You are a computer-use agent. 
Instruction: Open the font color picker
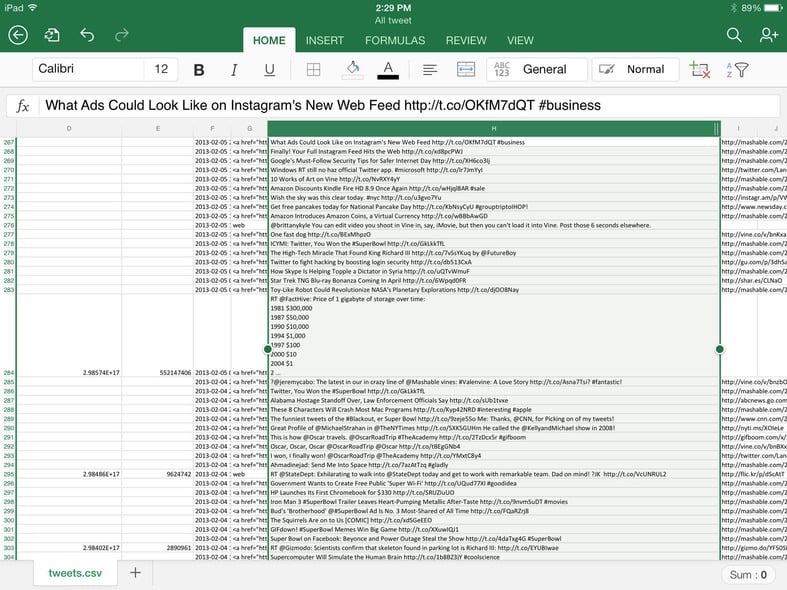click(x=388, y=70)
